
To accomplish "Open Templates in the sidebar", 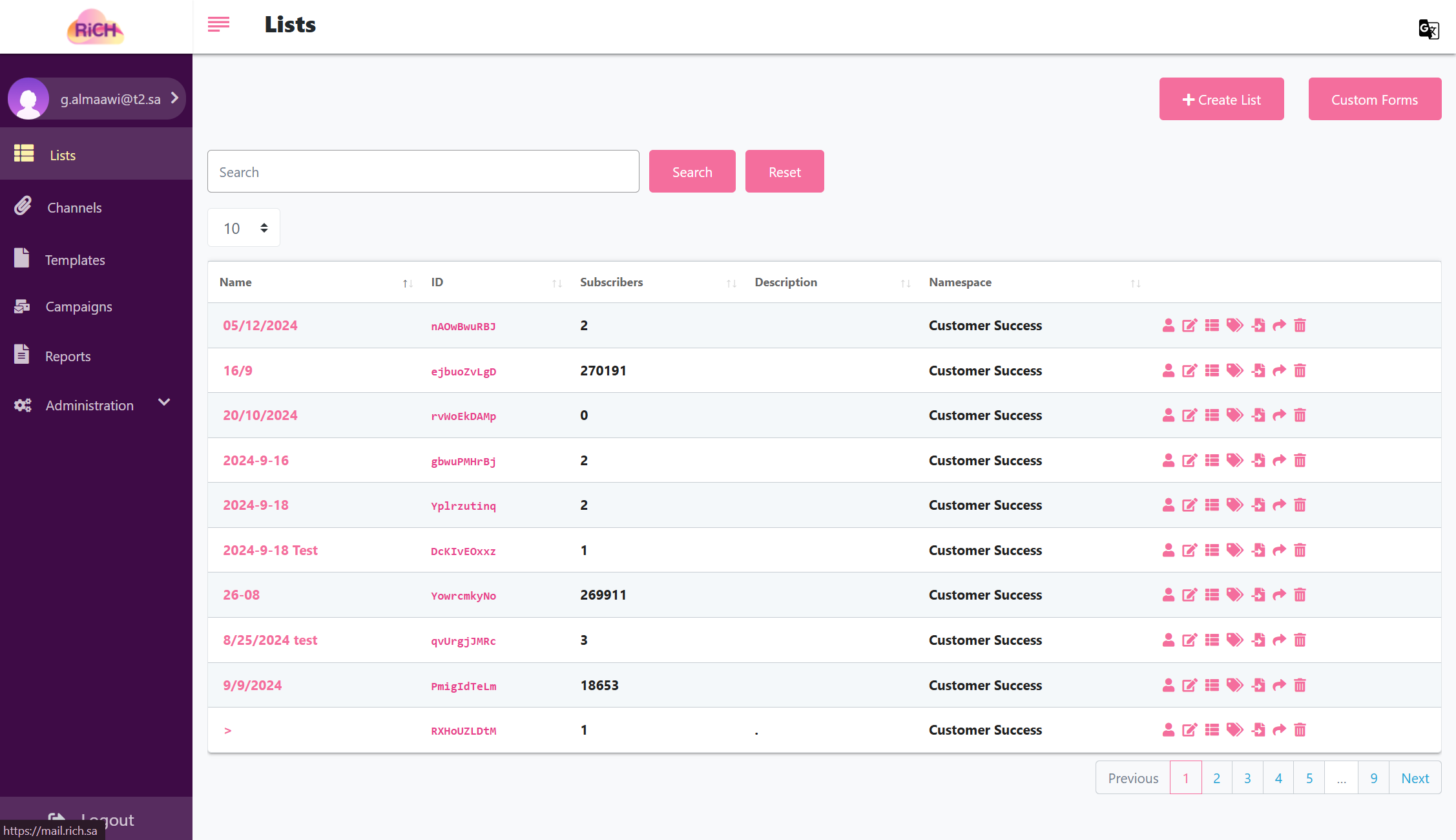I will pos(75,260).
